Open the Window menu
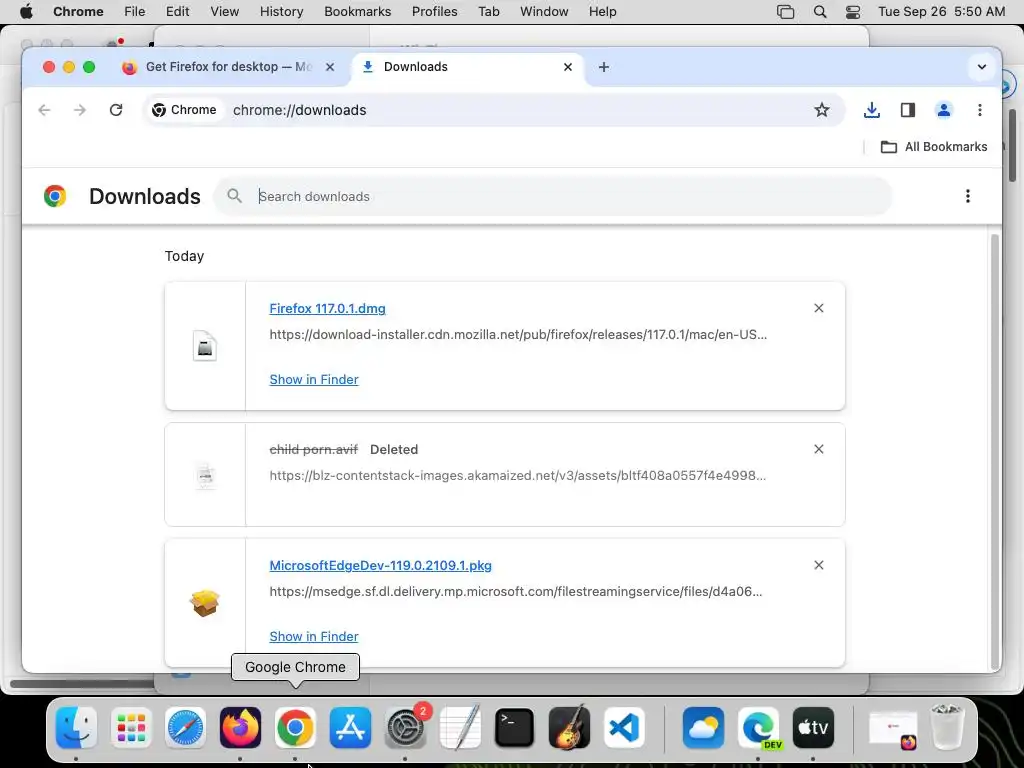The image size is (1024, 768). pyautogui.click(x=544, y=12)
